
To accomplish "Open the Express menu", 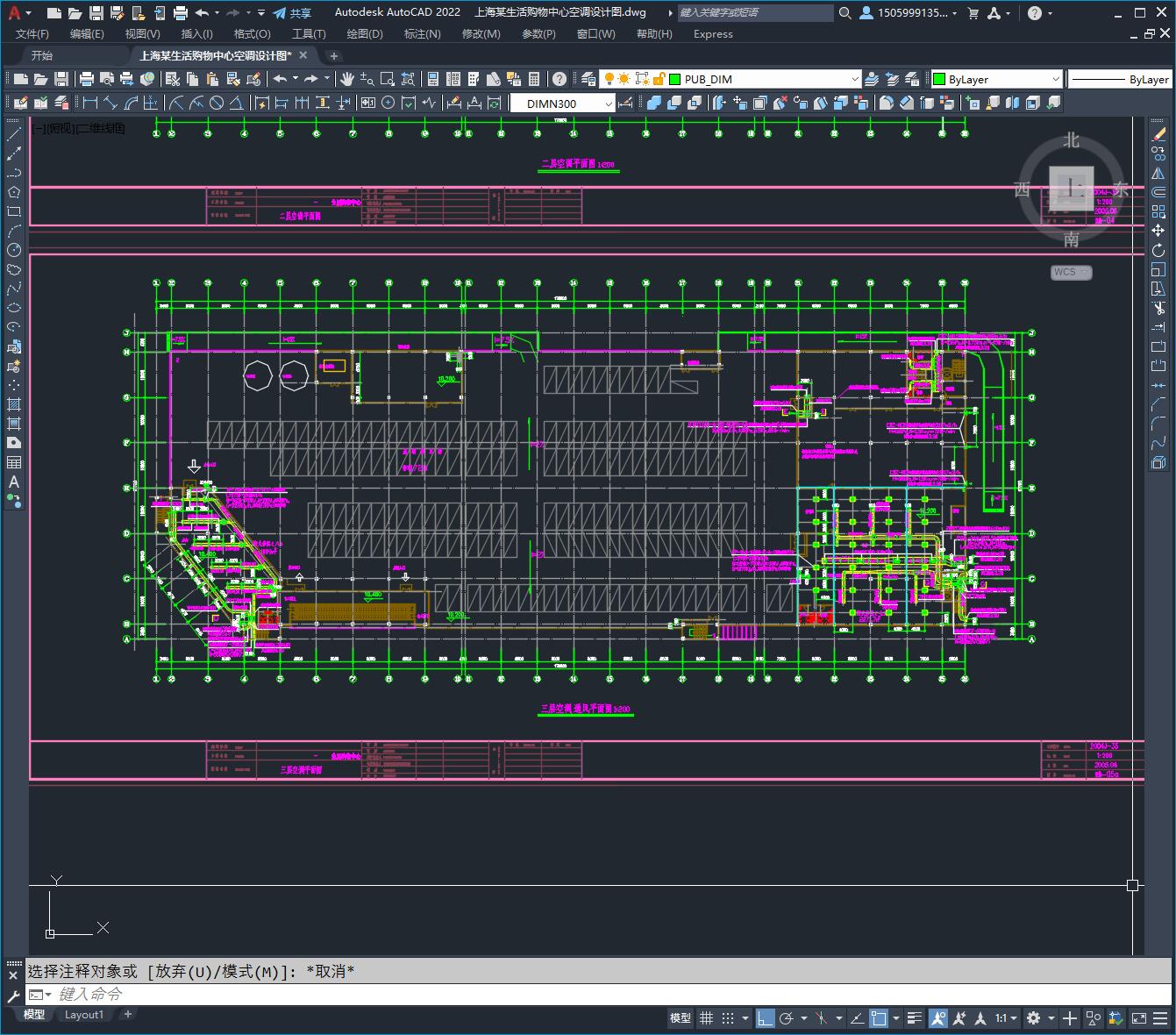I will (713, 33).
